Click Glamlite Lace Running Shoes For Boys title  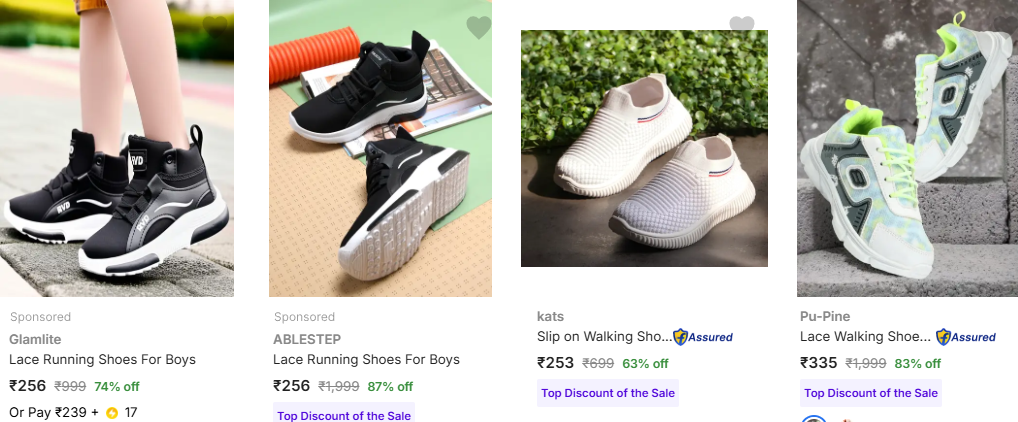pyautogui.click(x=102, y=359)
